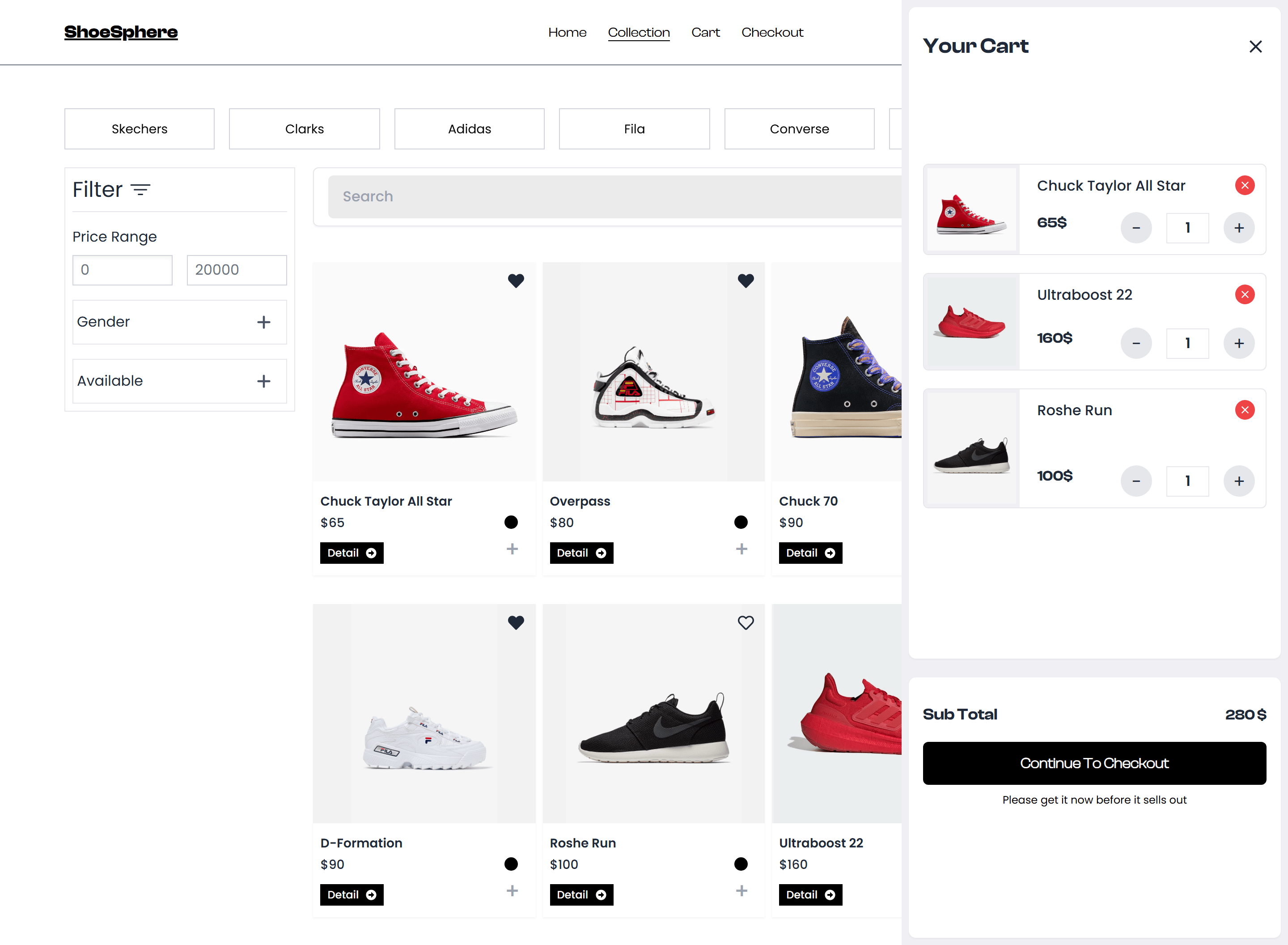This screenshot has height=945, width=1288.
Task: Open Detail for D-Formation
Action: (352, 895)
